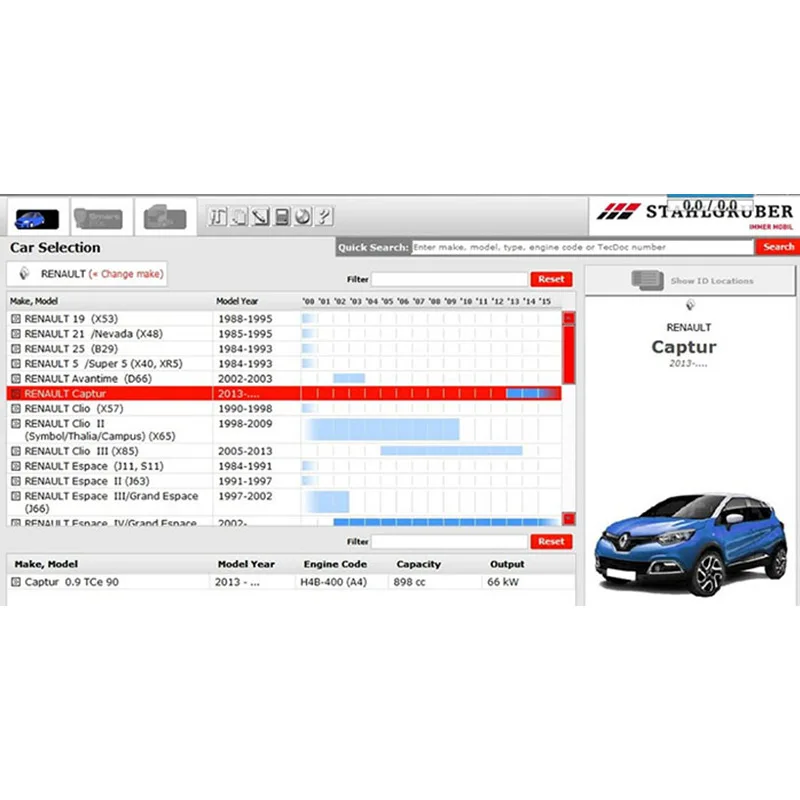This screenshot has width=800, height=800.
Task: Select RENAULT Clio (X57) model name
Action: coord(73,409)
